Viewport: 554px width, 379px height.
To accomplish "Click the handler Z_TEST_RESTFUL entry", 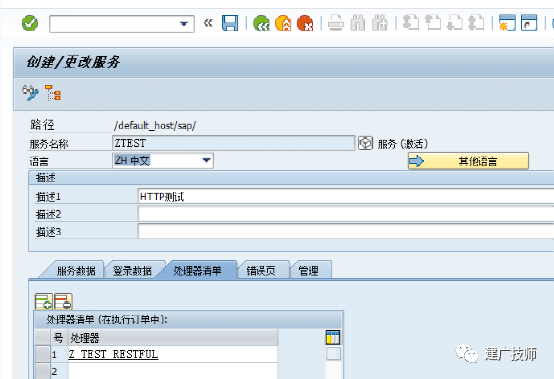I will coord(113,354).
